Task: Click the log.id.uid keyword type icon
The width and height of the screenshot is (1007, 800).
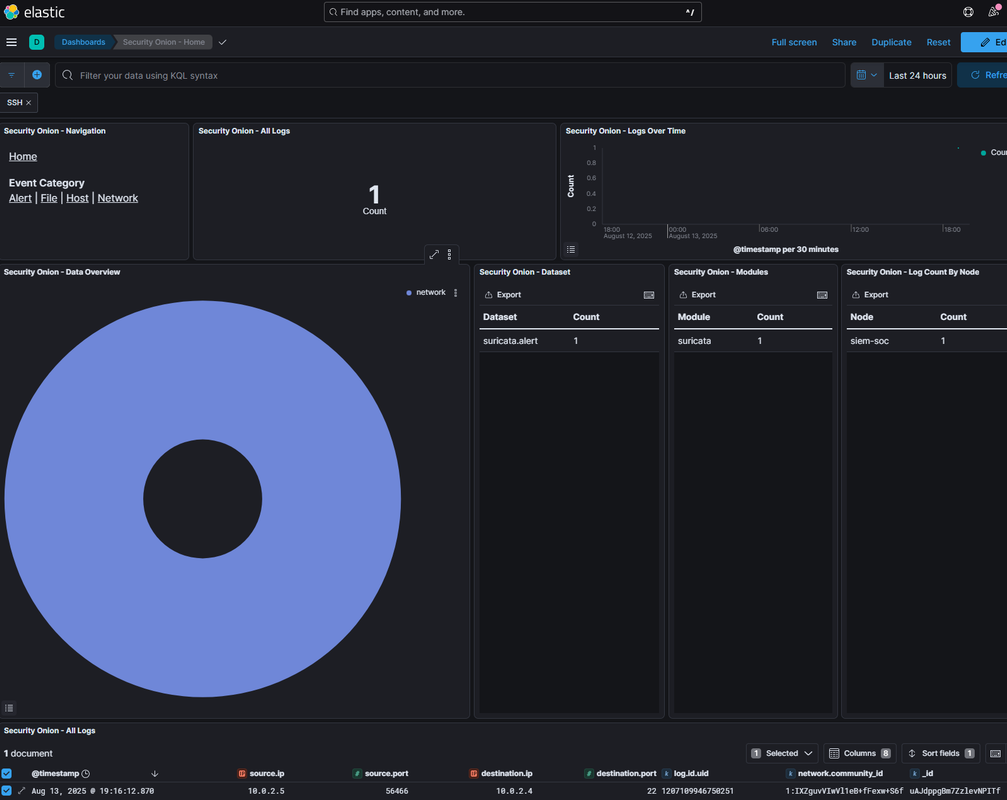Action: click(667, 774)
